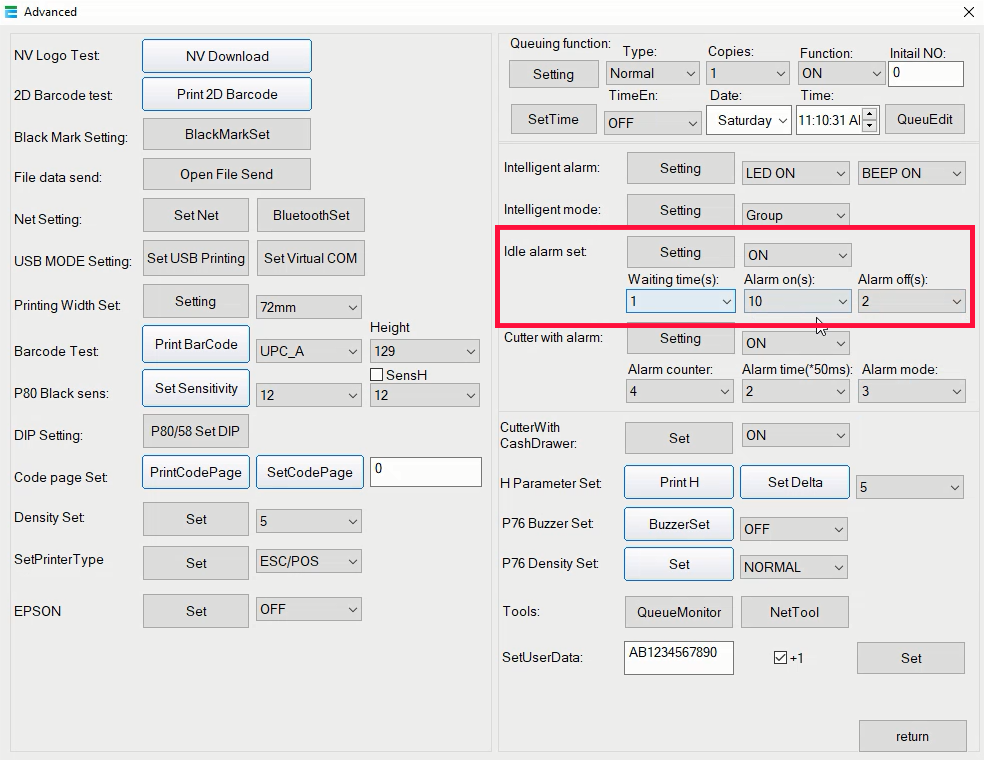Open the UPC_A barcode type dropdown
The height and width of the screenshot is (760, 984).
308,352
